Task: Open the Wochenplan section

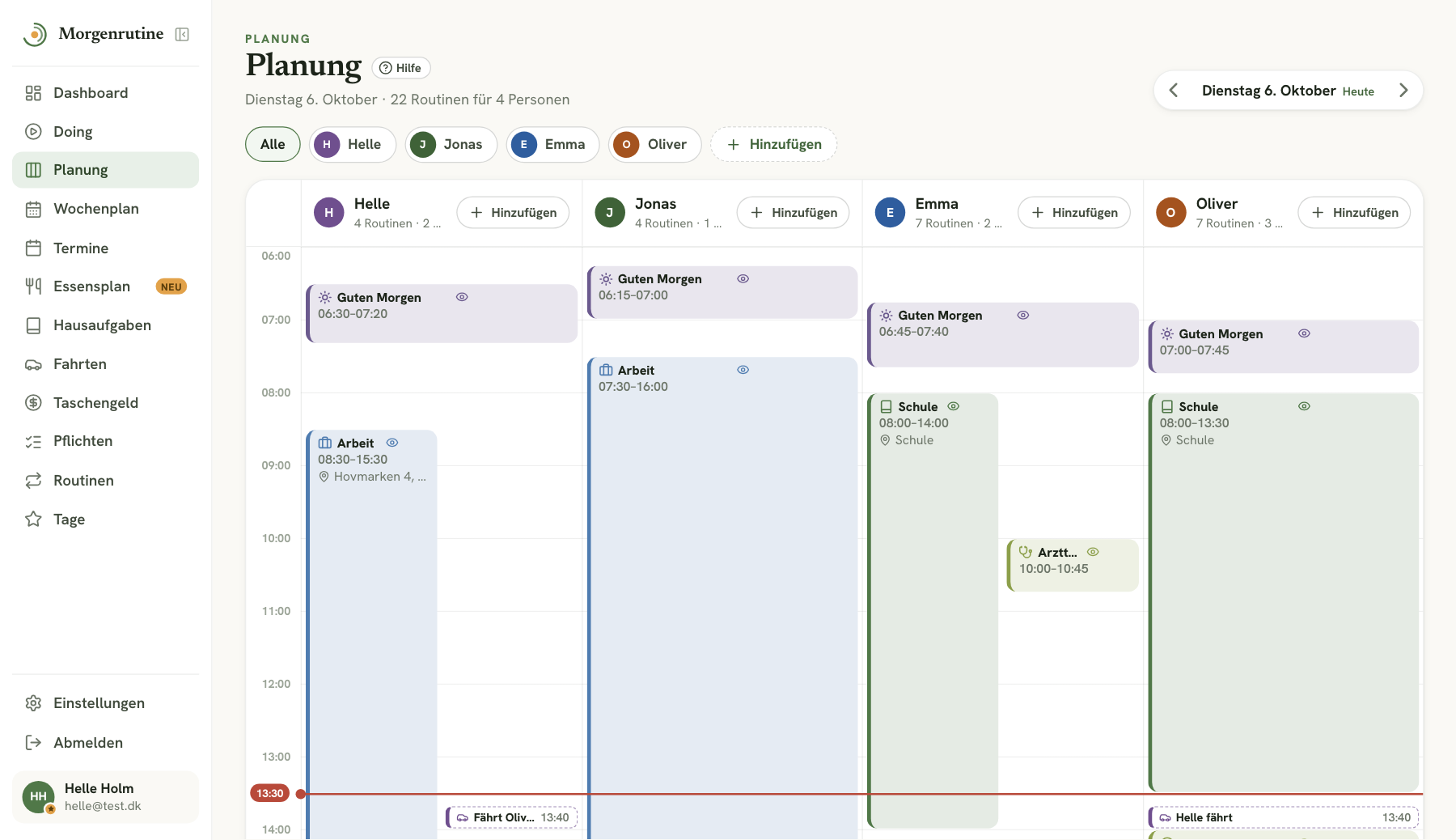Action: point(105,209)
